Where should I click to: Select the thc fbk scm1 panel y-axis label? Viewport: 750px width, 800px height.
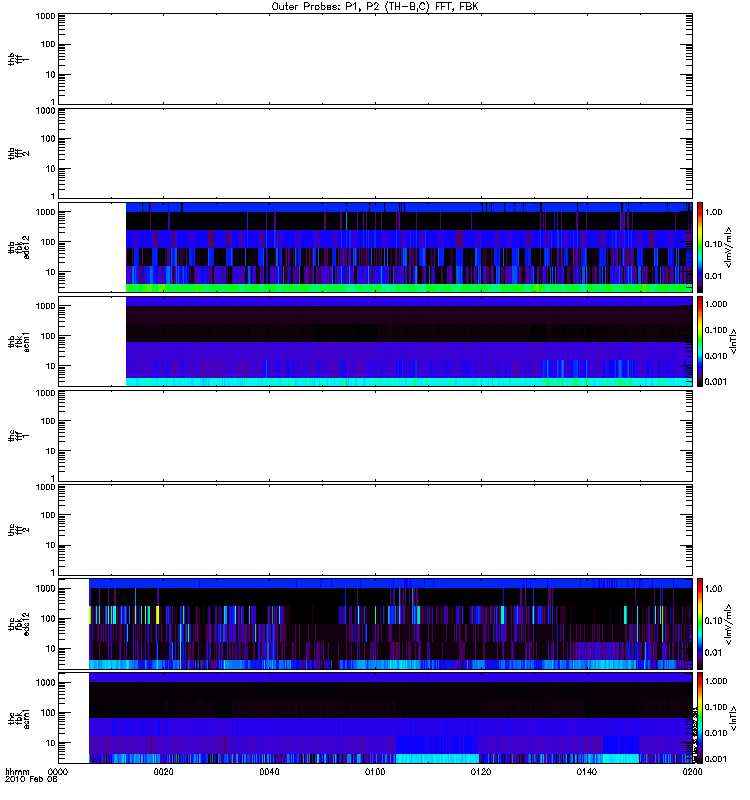(x=19, y=718)
